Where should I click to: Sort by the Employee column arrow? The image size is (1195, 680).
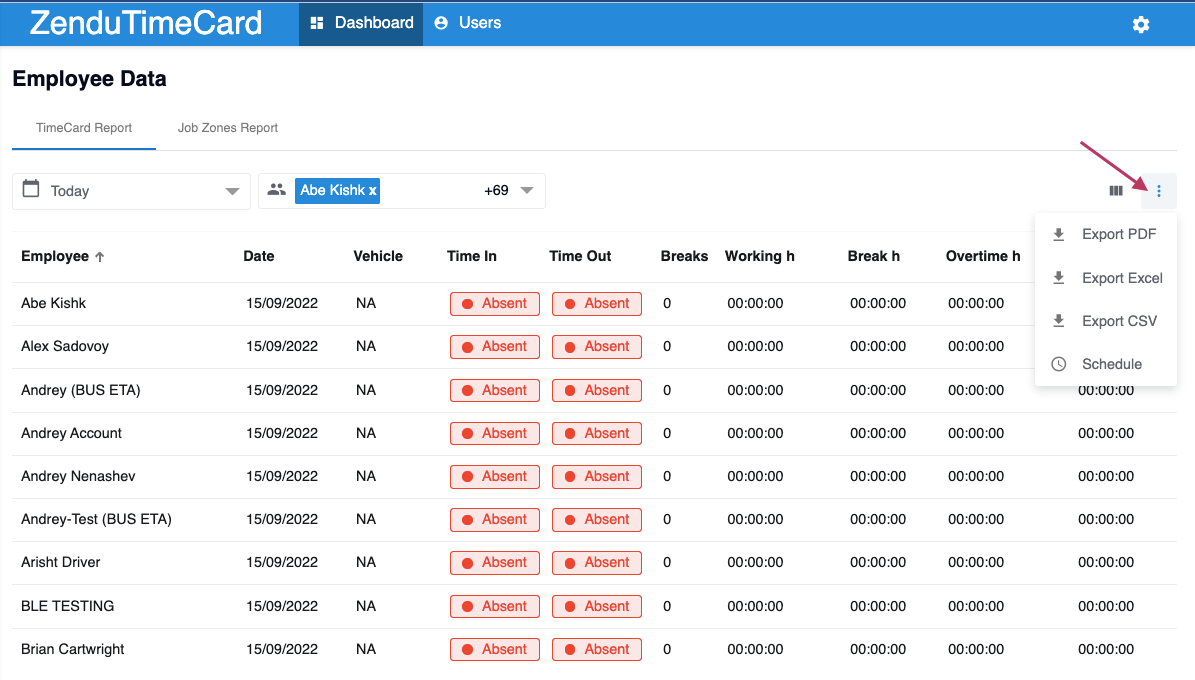click(100, 257)
